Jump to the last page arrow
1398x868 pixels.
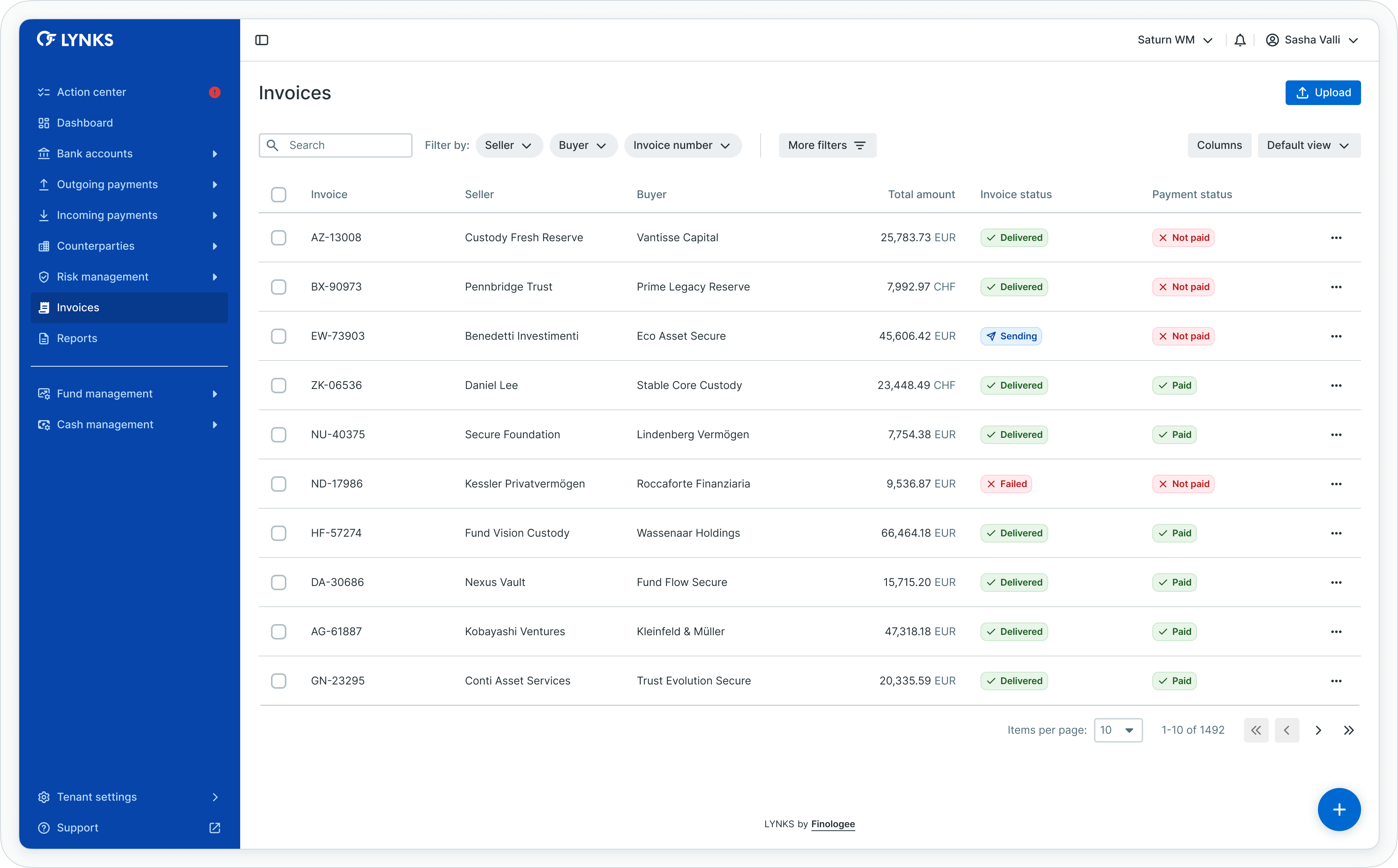tap(1349, 730)
